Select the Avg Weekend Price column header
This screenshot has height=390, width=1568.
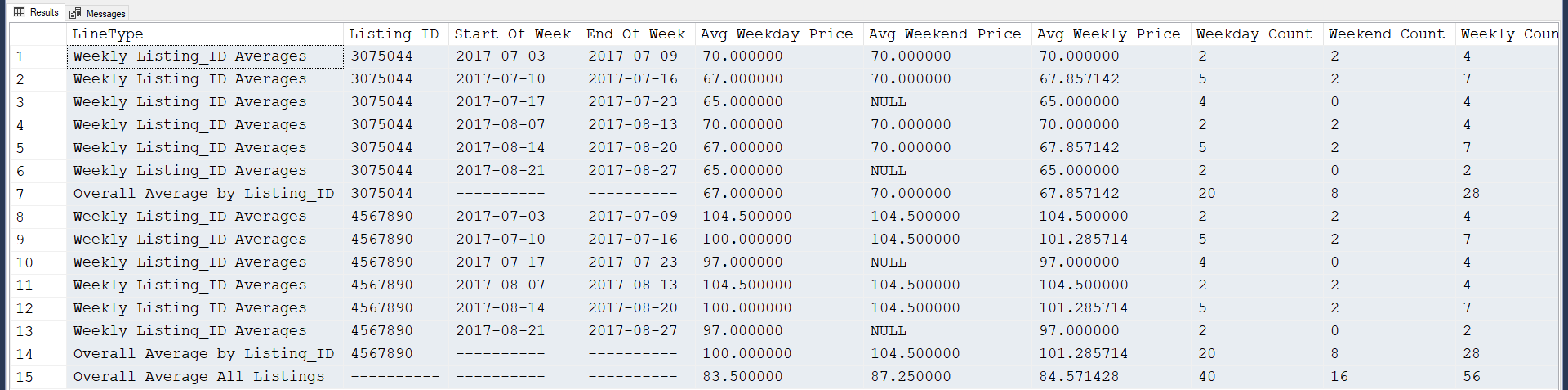pos(944,34)
